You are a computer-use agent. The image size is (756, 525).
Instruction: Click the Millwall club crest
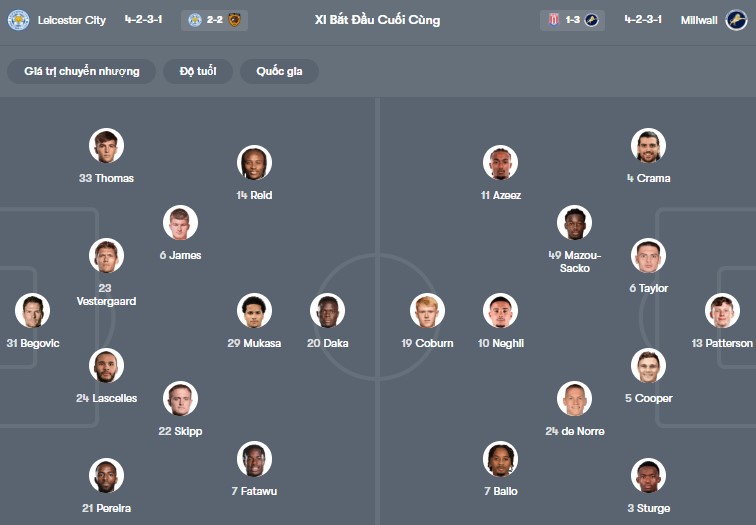point(736,20)
